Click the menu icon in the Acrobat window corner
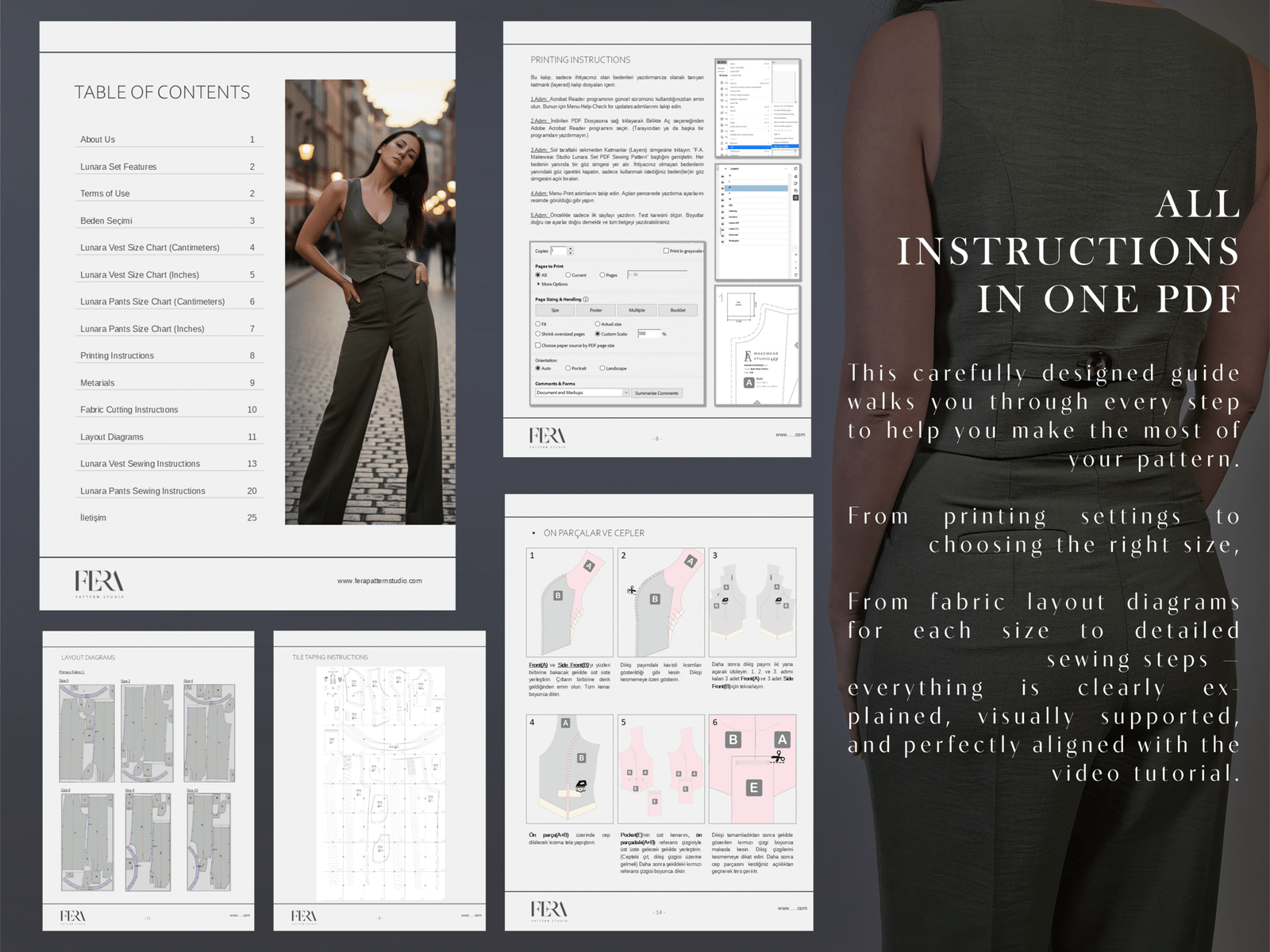The height and width of the screenshot is (952, 1270). [x=721, y=62]
